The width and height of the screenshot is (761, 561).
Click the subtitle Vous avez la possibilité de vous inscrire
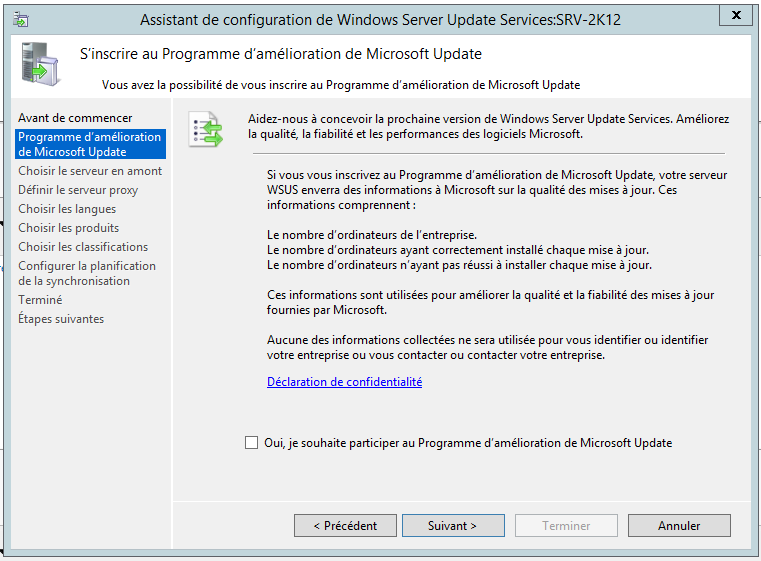click(341, 85)
